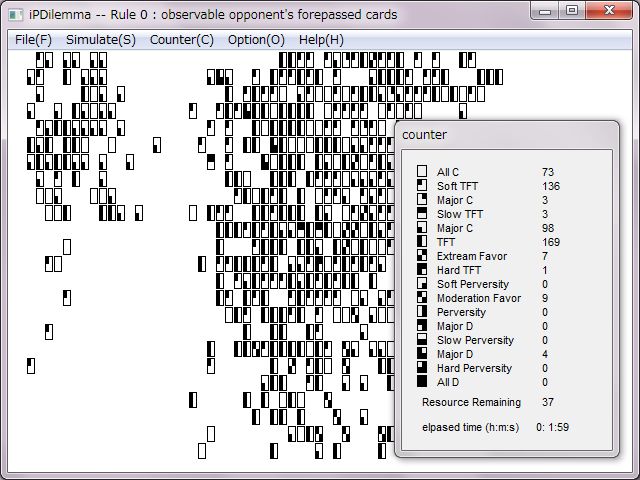Click the legend icon for Major C with count 3
Viewport: 640px width, 480px height.
(x=422, y=199)
